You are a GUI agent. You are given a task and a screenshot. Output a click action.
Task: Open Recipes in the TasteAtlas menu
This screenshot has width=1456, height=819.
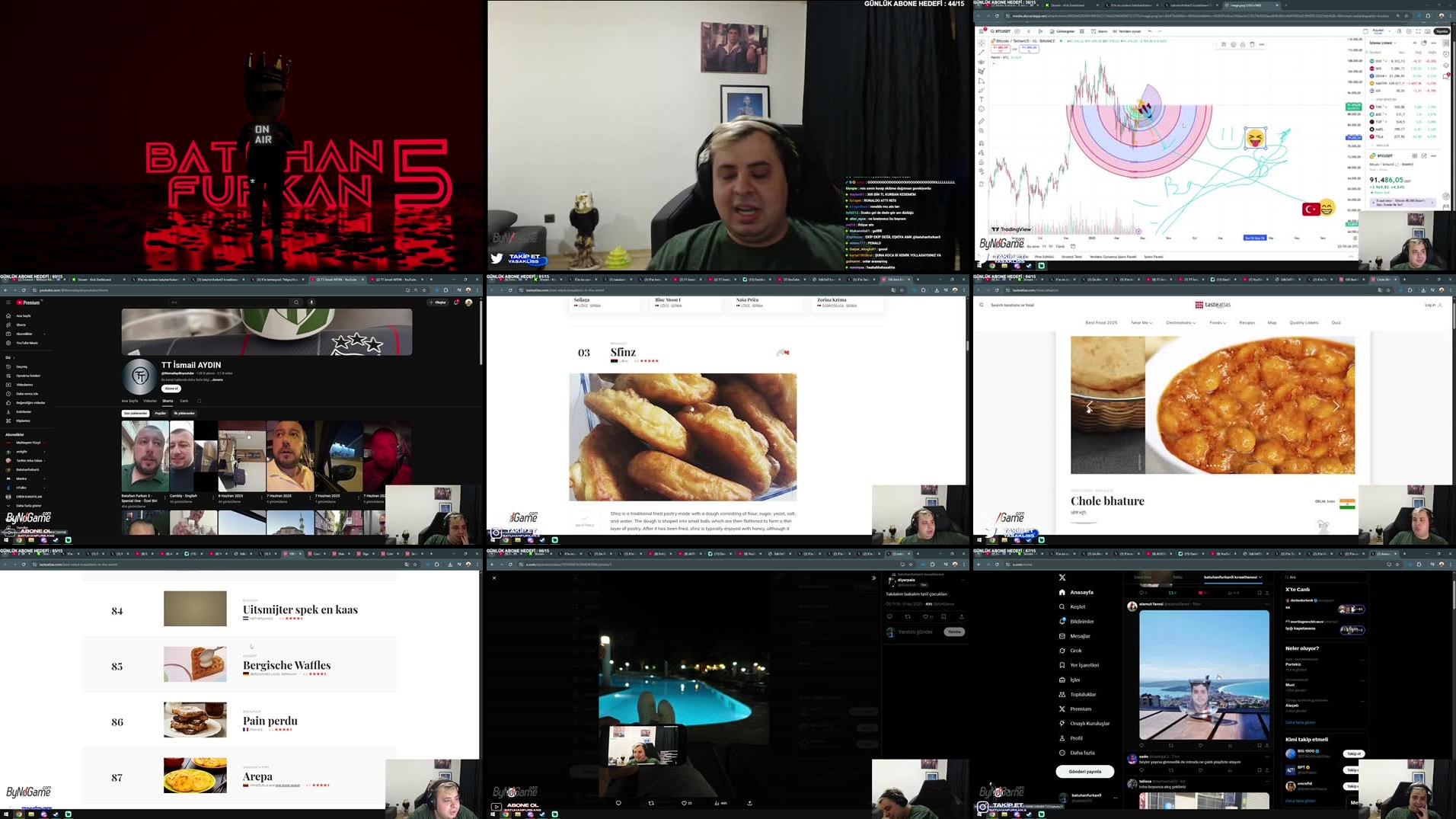coord(1247,322)
